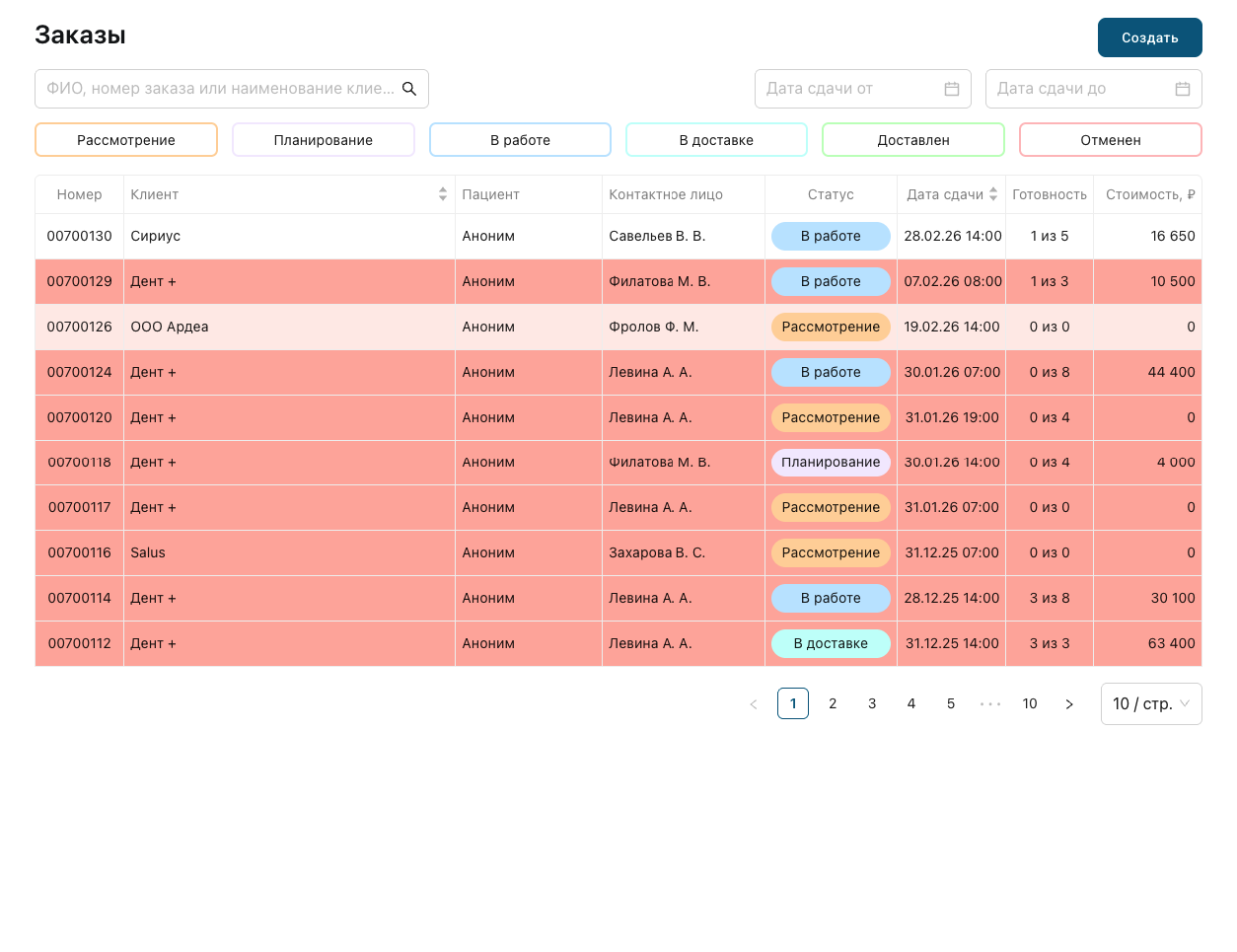Image resolution: width=1237 pixels, height=952 pixels.
Task: Click previous page arrow
Action: (754, 704)
